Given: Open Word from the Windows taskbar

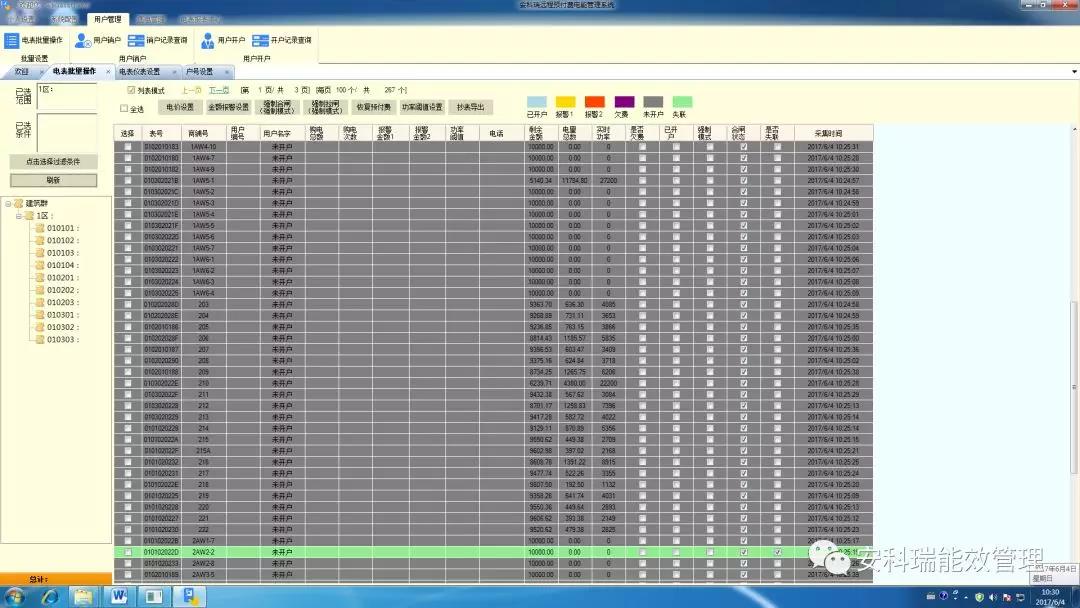Looking at the screenshot, I should pyautogui.click(x=118, y=596).
